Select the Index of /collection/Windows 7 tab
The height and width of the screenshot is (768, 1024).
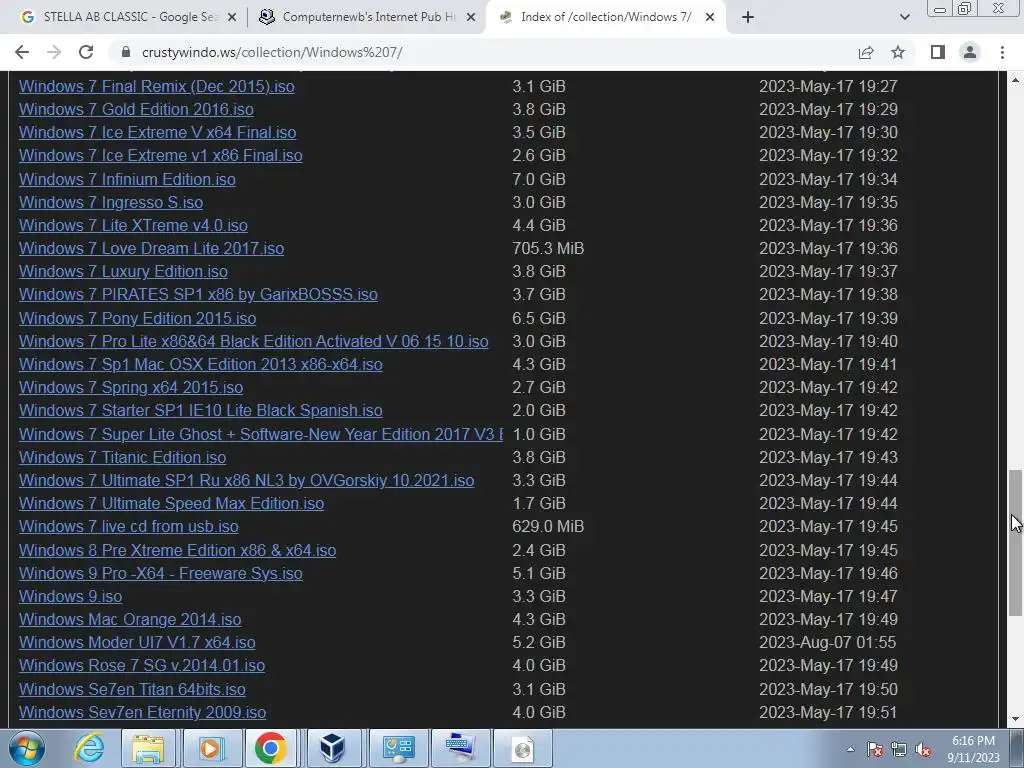[x=605, y=17]
